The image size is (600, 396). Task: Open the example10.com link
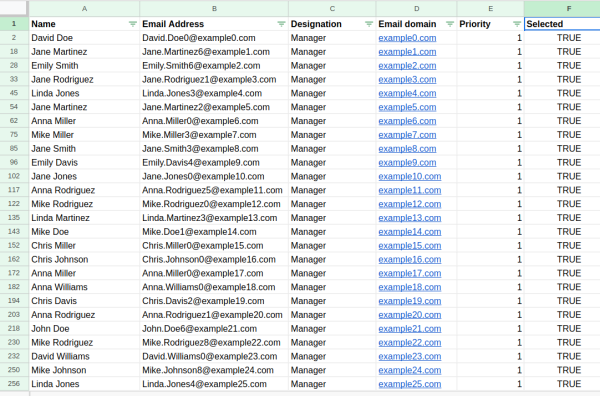click(x=410, y=176)
